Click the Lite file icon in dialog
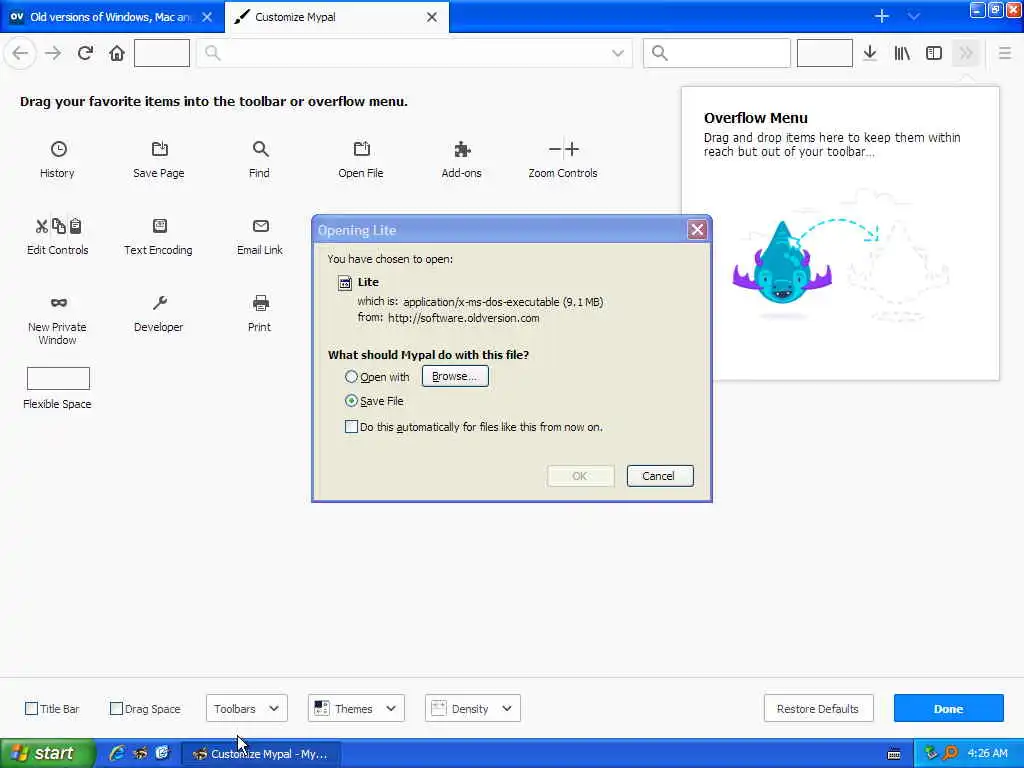The image size is (1024, 768). click(345, 283)
